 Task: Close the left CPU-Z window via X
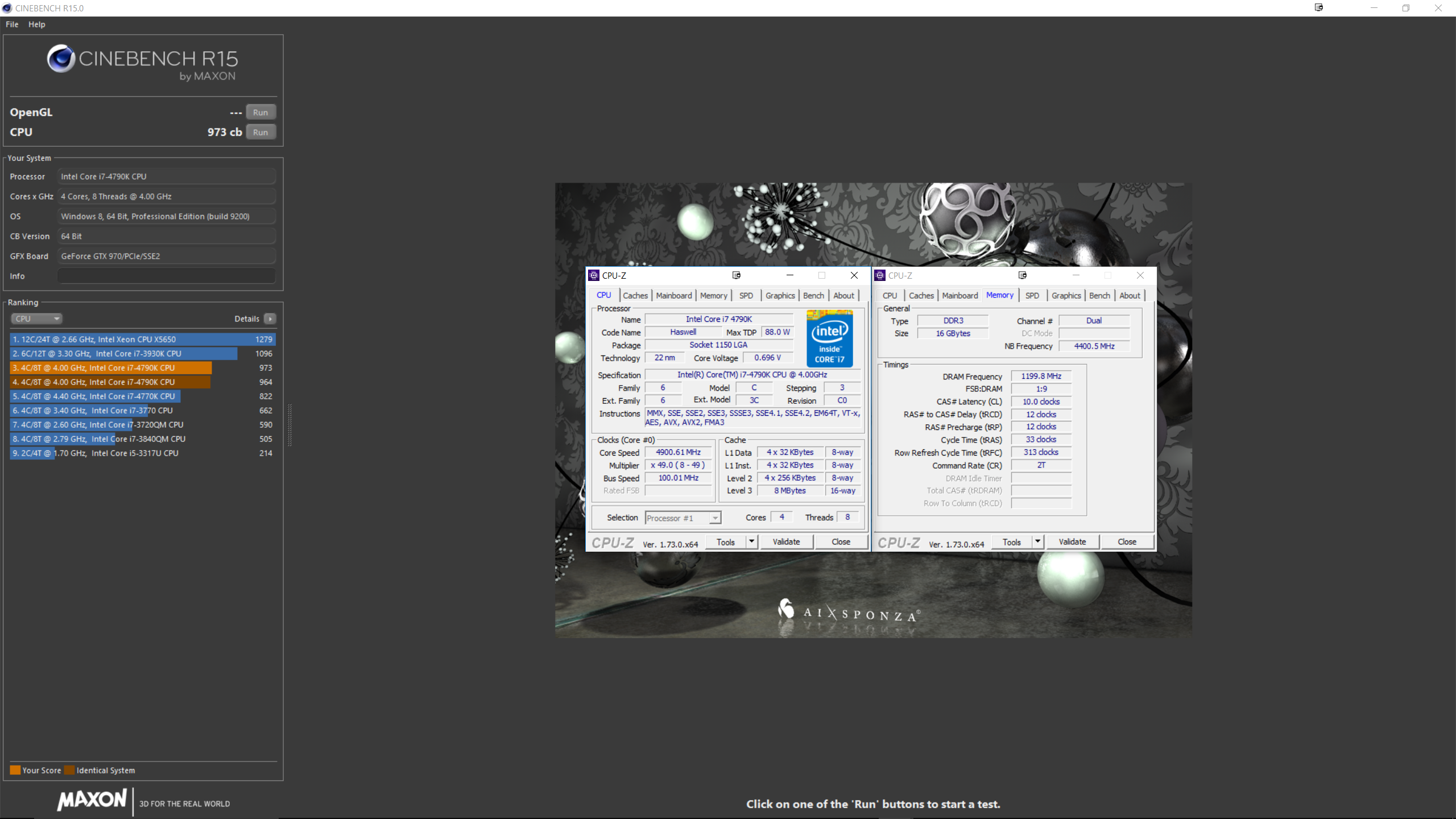(854, 275)
